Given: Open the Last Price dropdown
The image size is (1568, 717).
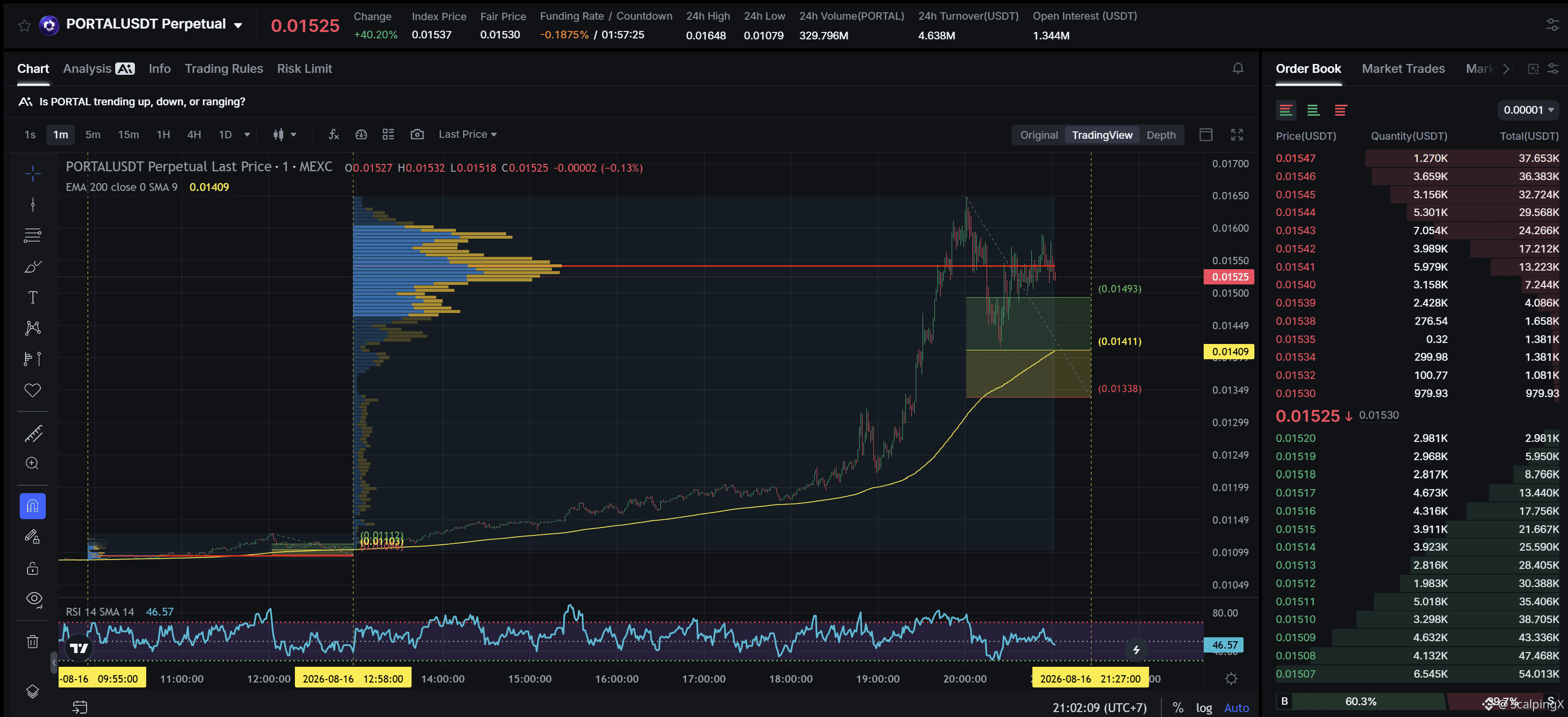Looking at the screenshot, I should (468, 134).
